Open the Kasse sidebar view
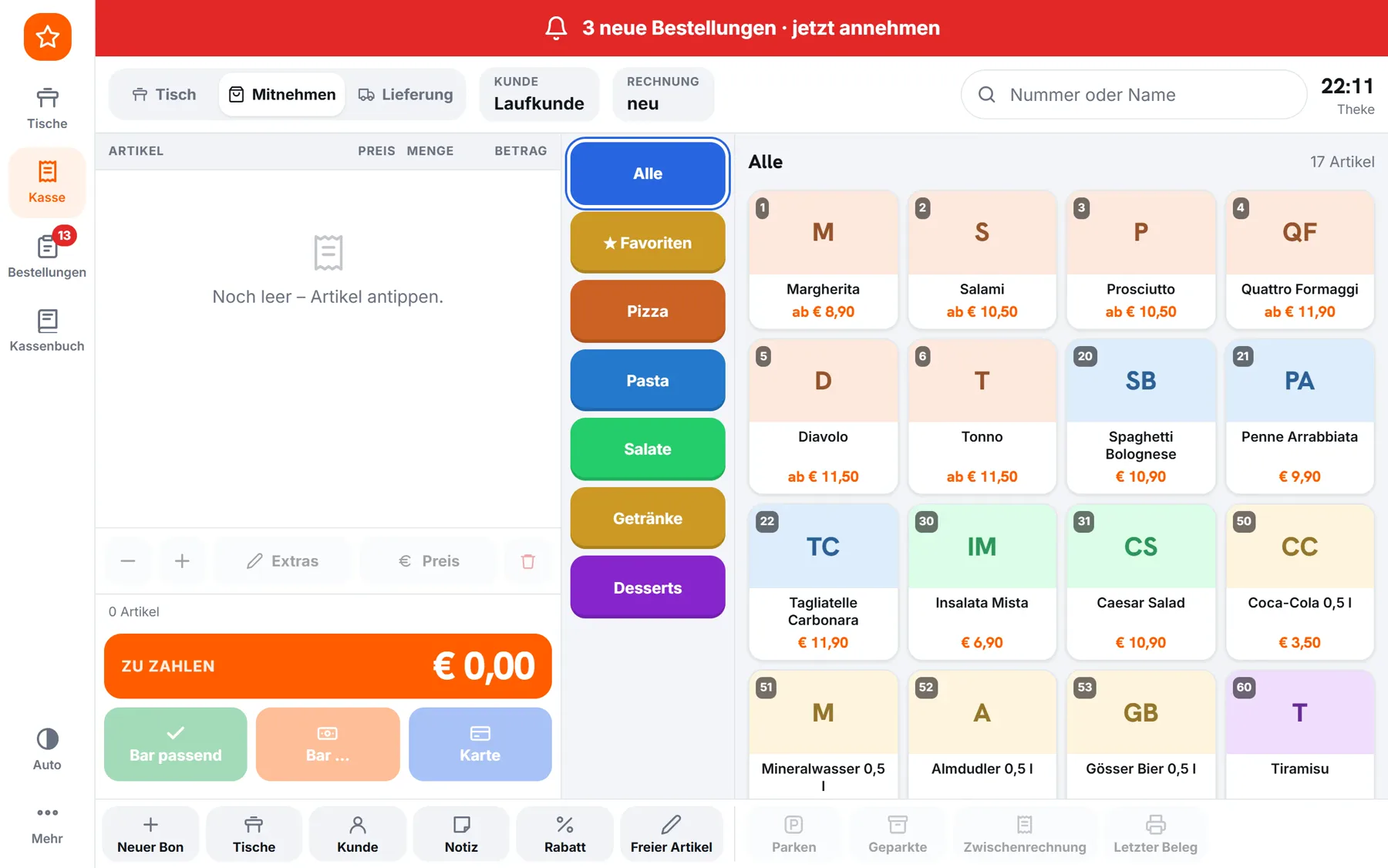 [x=47, y=182]
